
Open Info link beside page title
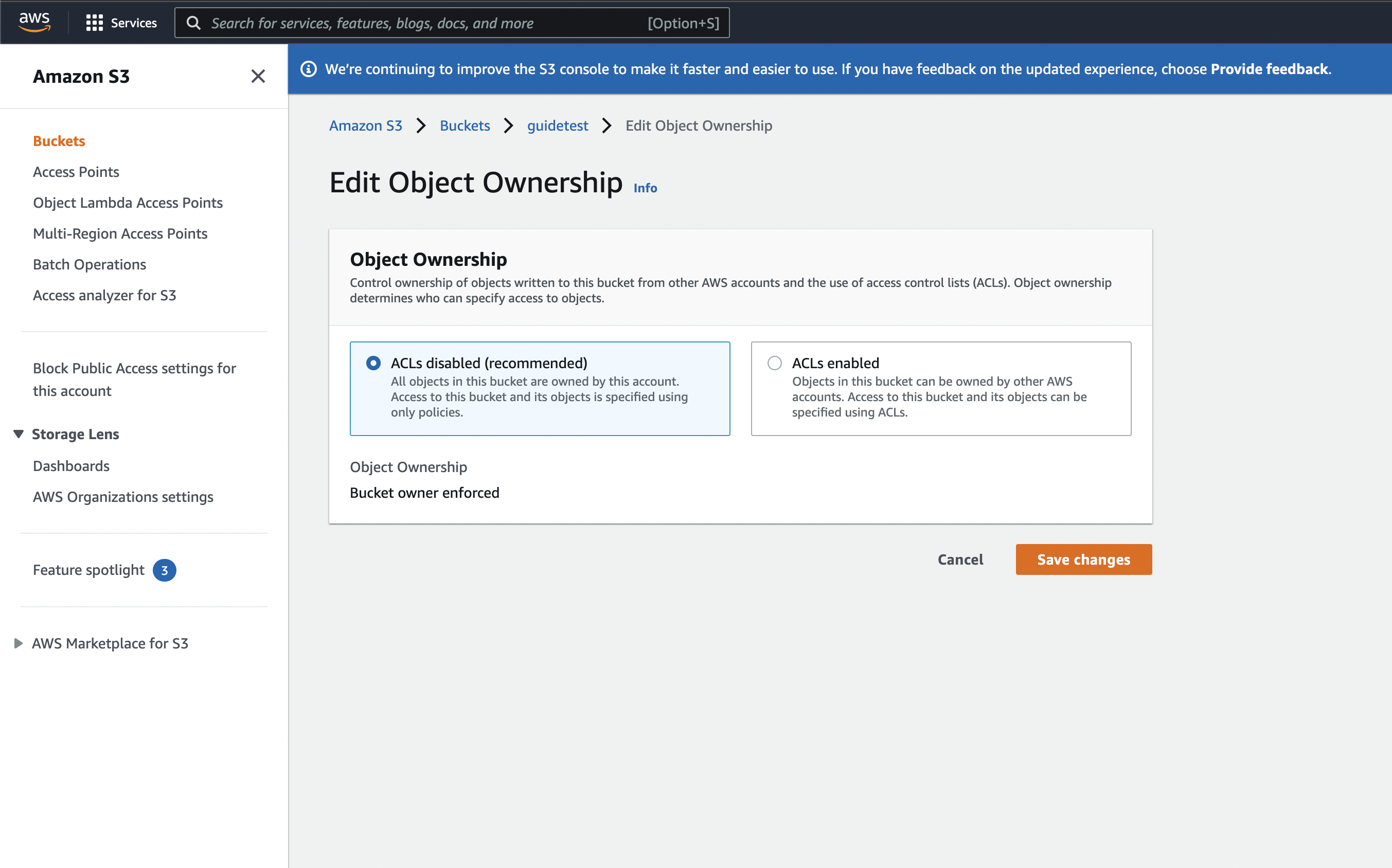click(645, 188)
